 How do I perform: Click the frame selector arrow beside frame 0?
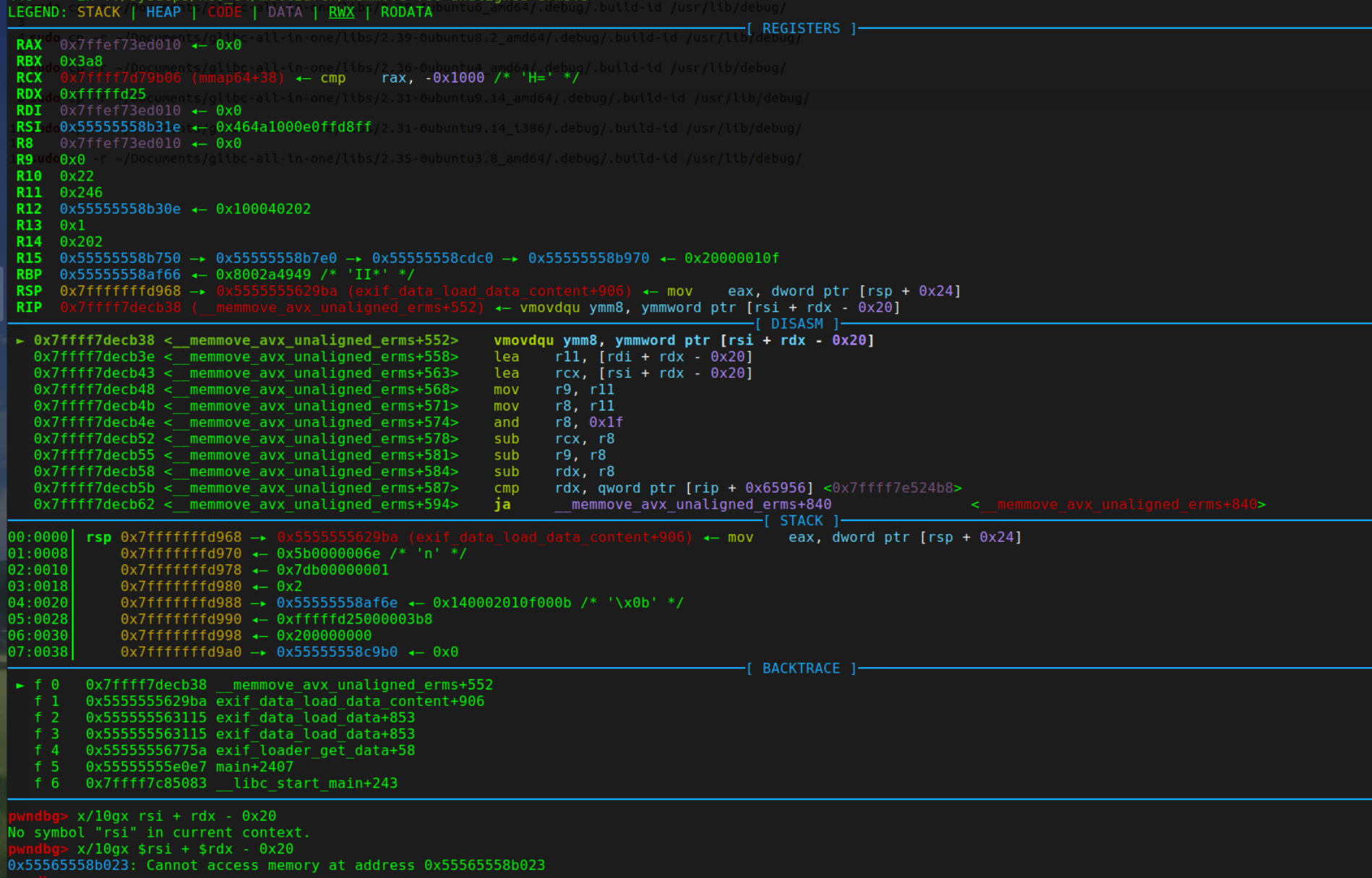tap(22, 684)
